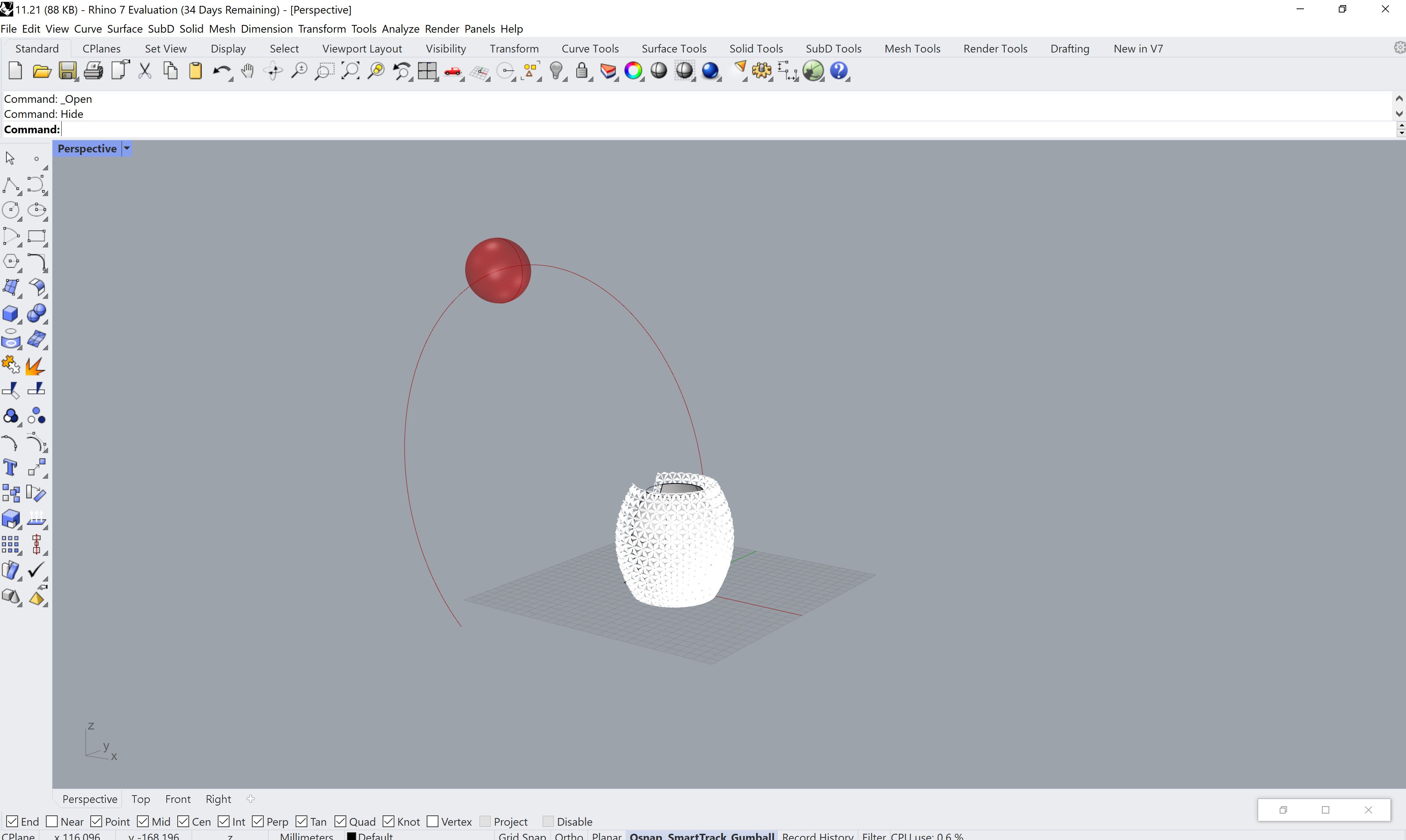Click in the Command input field
Screen dimensions: 1406x840
[679, 130]
